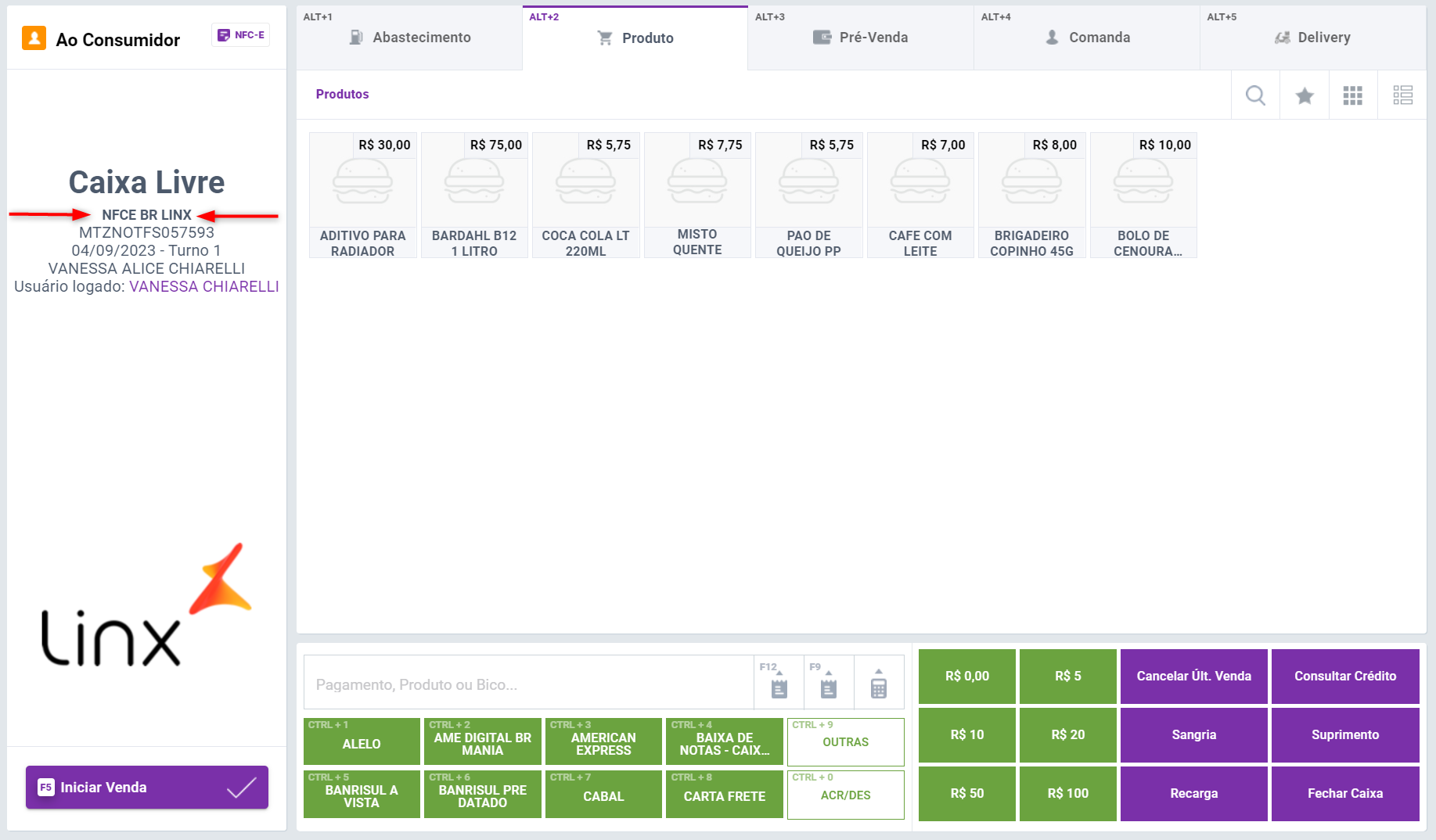Click the logged user VANESSA CHIARELLI link
The width and height of the screenshot is (1436, 840).
pos(204,286)
